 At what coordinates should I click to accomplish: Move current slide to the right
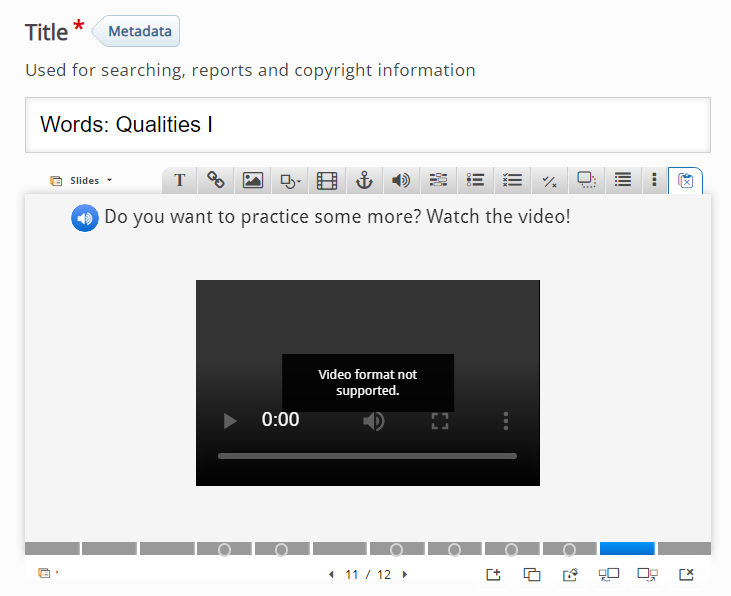click(648, 575)
